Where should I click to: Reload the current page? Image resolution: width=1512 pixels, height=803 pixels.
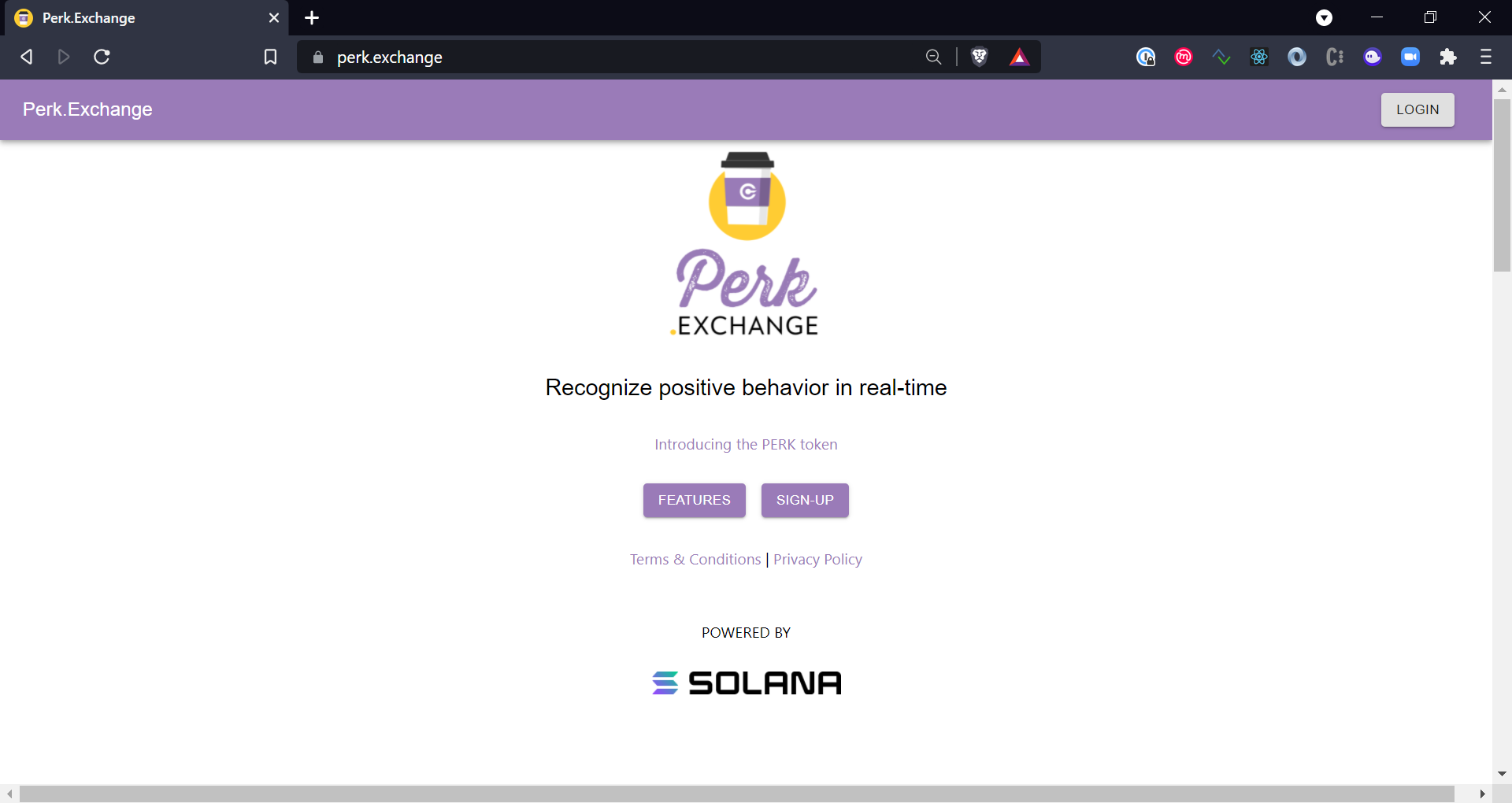coord(102,57)
